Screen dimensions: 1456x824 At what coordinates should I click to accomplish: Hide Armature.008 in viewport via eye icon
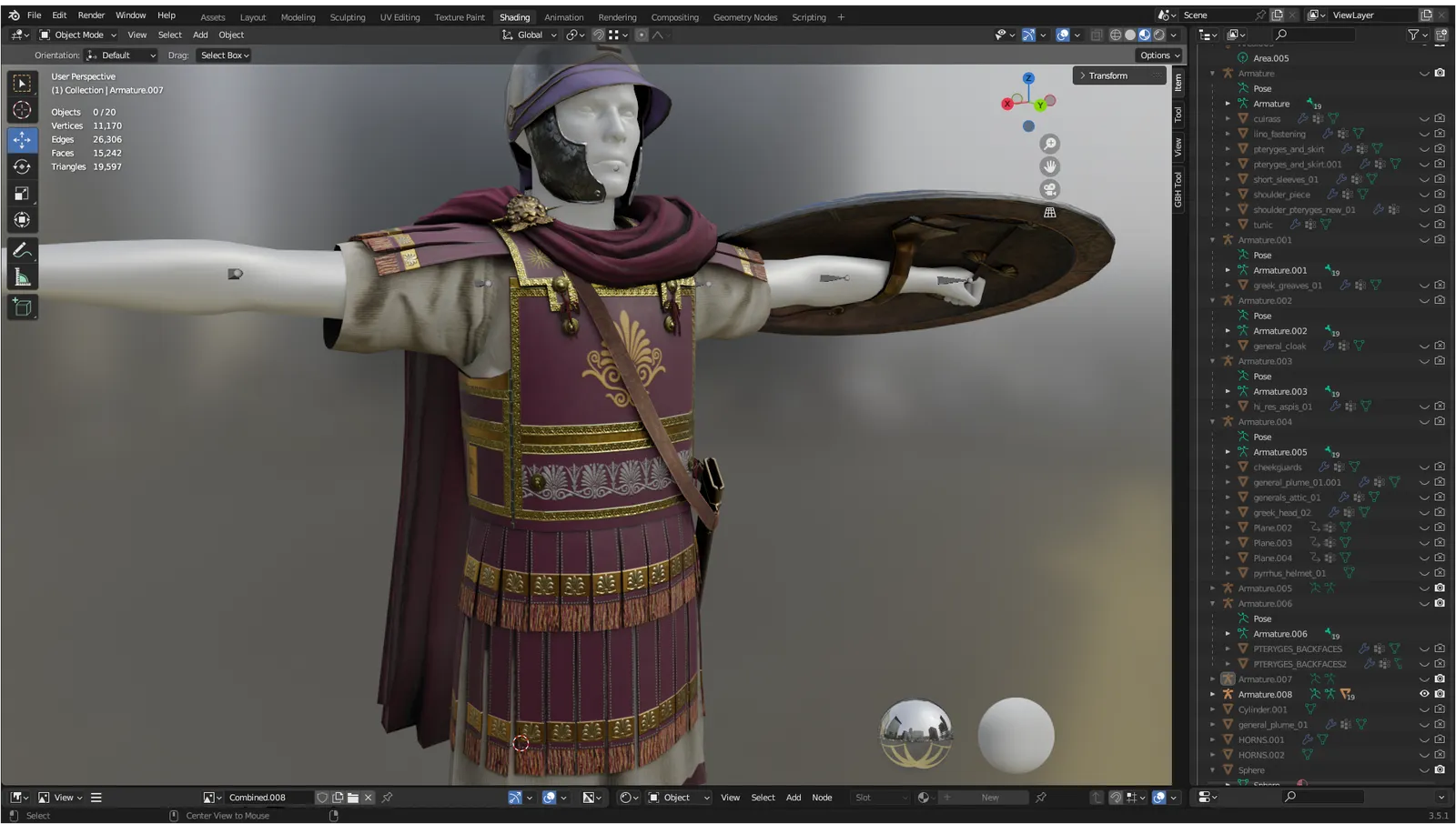(1424, 694)
